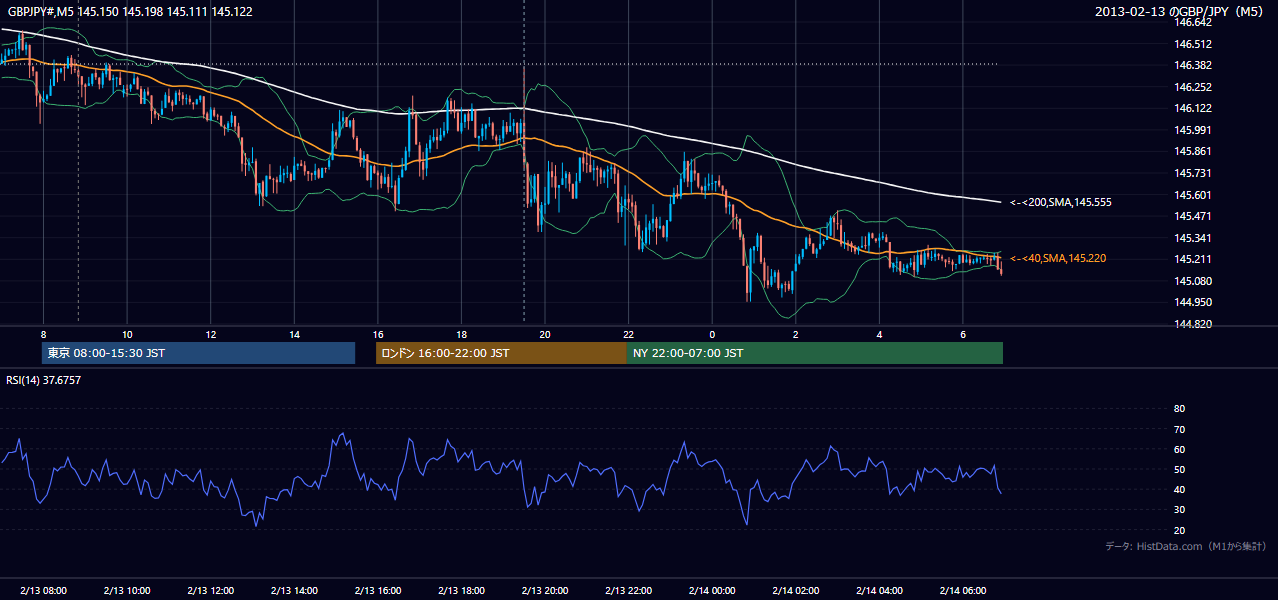
Task: Click price level 145.080 on axis
Action: pos(1192,281)
